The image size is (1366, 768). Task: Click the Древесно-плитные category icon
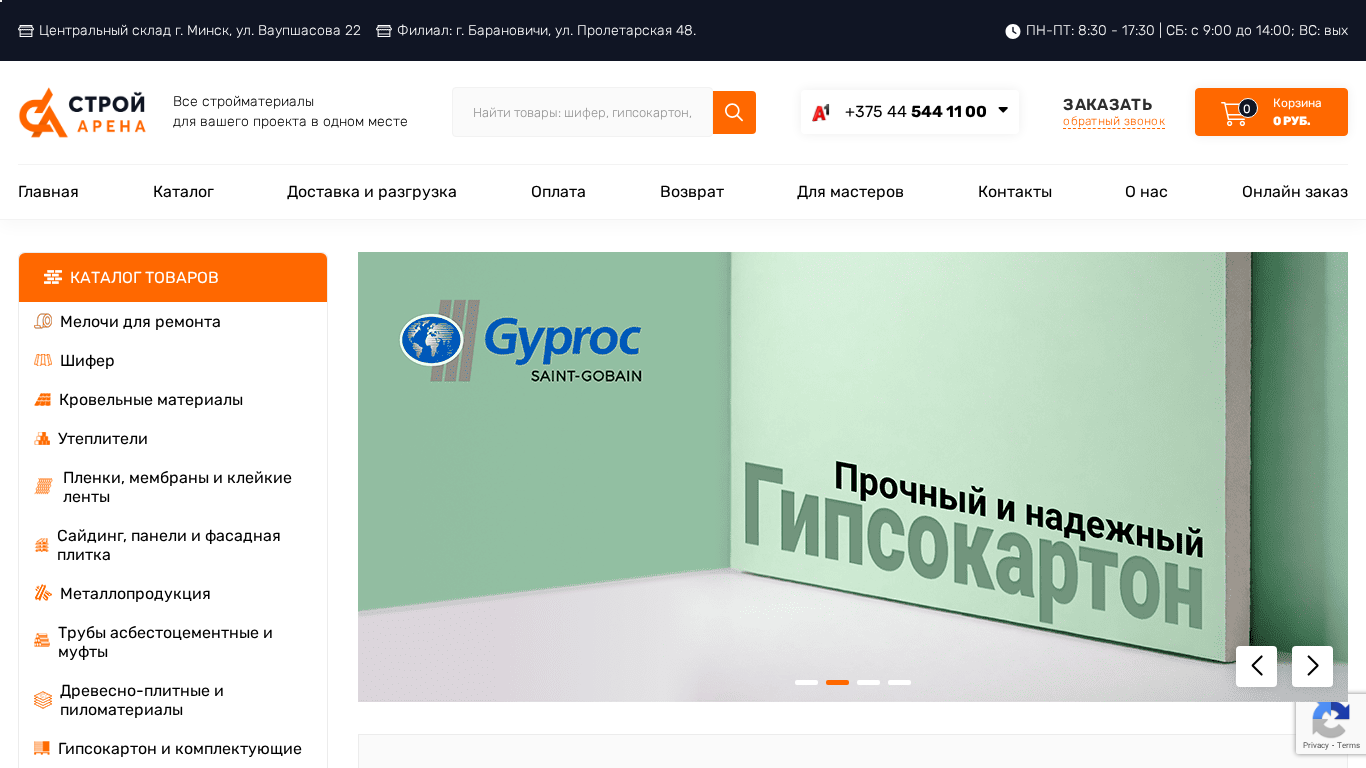[x=43, y=700]
